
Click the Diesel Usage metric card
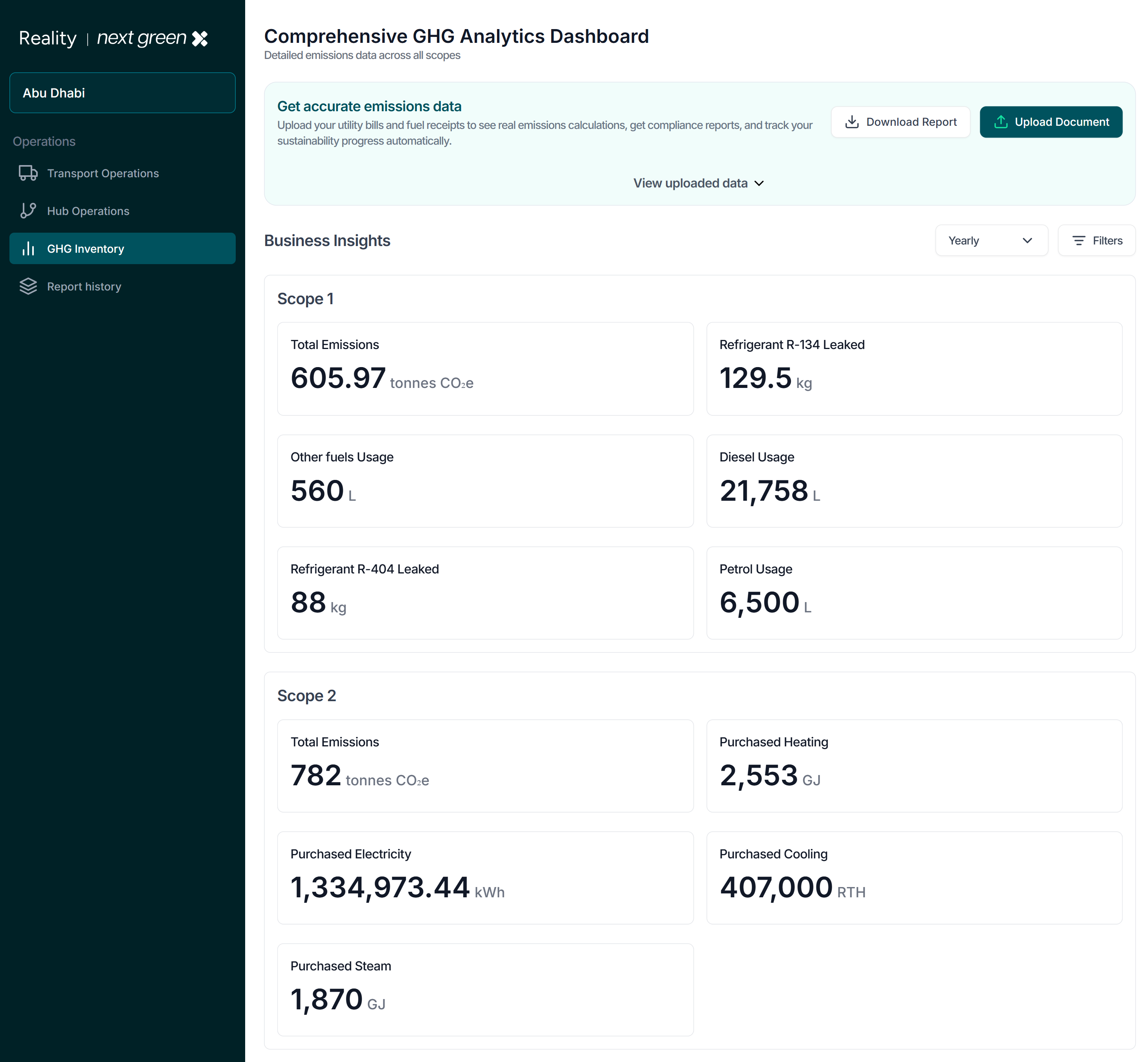[x=914, y=481]
